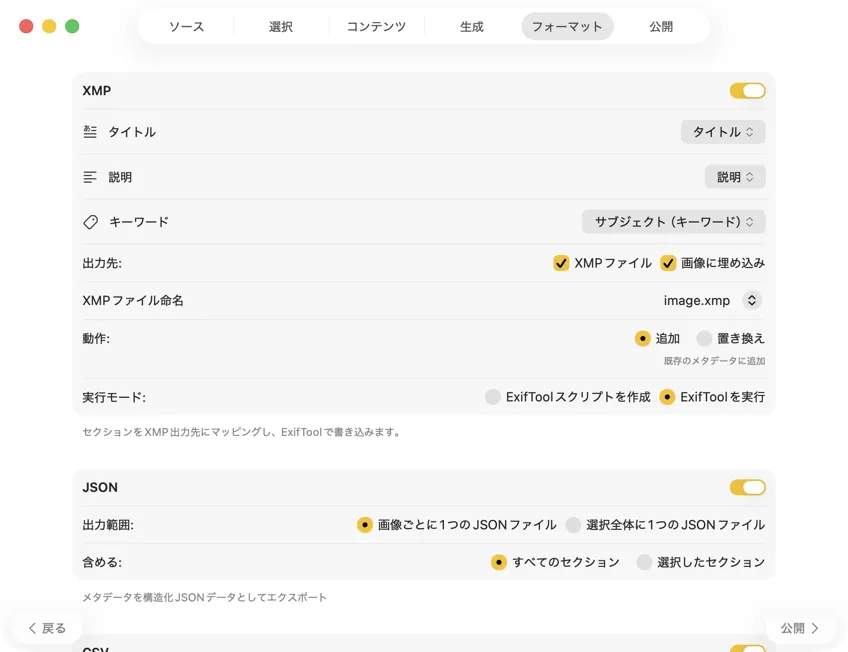Select 選択したセクション include option
The height and width of the screenshot is (652, 848).
tap(645, 562)
